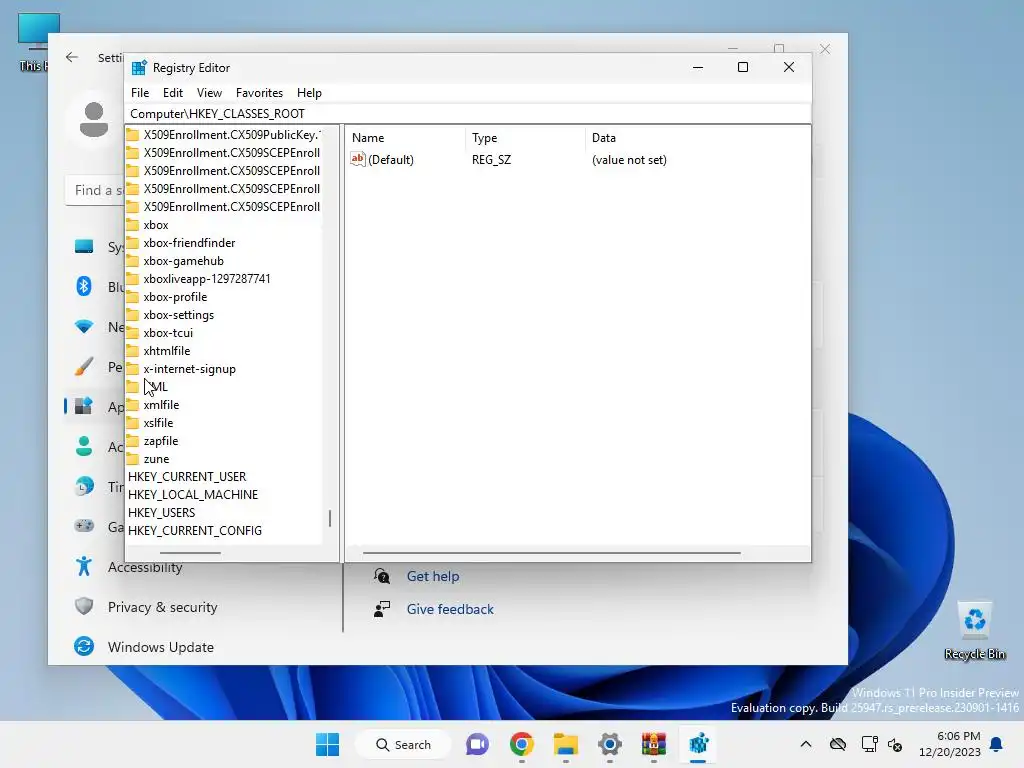
Task: Select the xbox-tcui key
Action: [x=168, y=333]
